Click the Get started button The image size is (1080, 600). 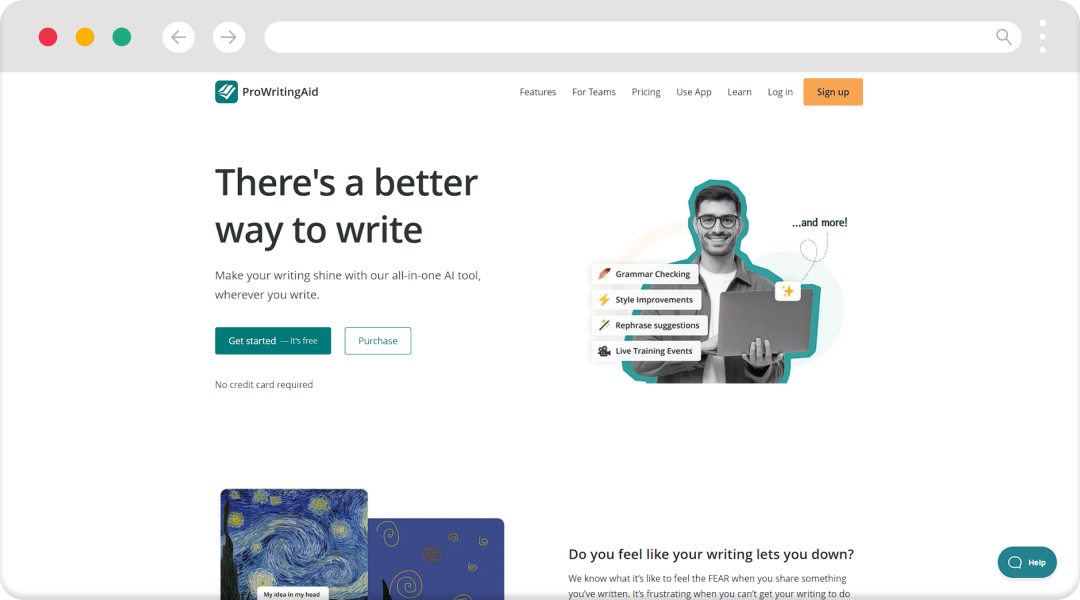pos(273,340)
